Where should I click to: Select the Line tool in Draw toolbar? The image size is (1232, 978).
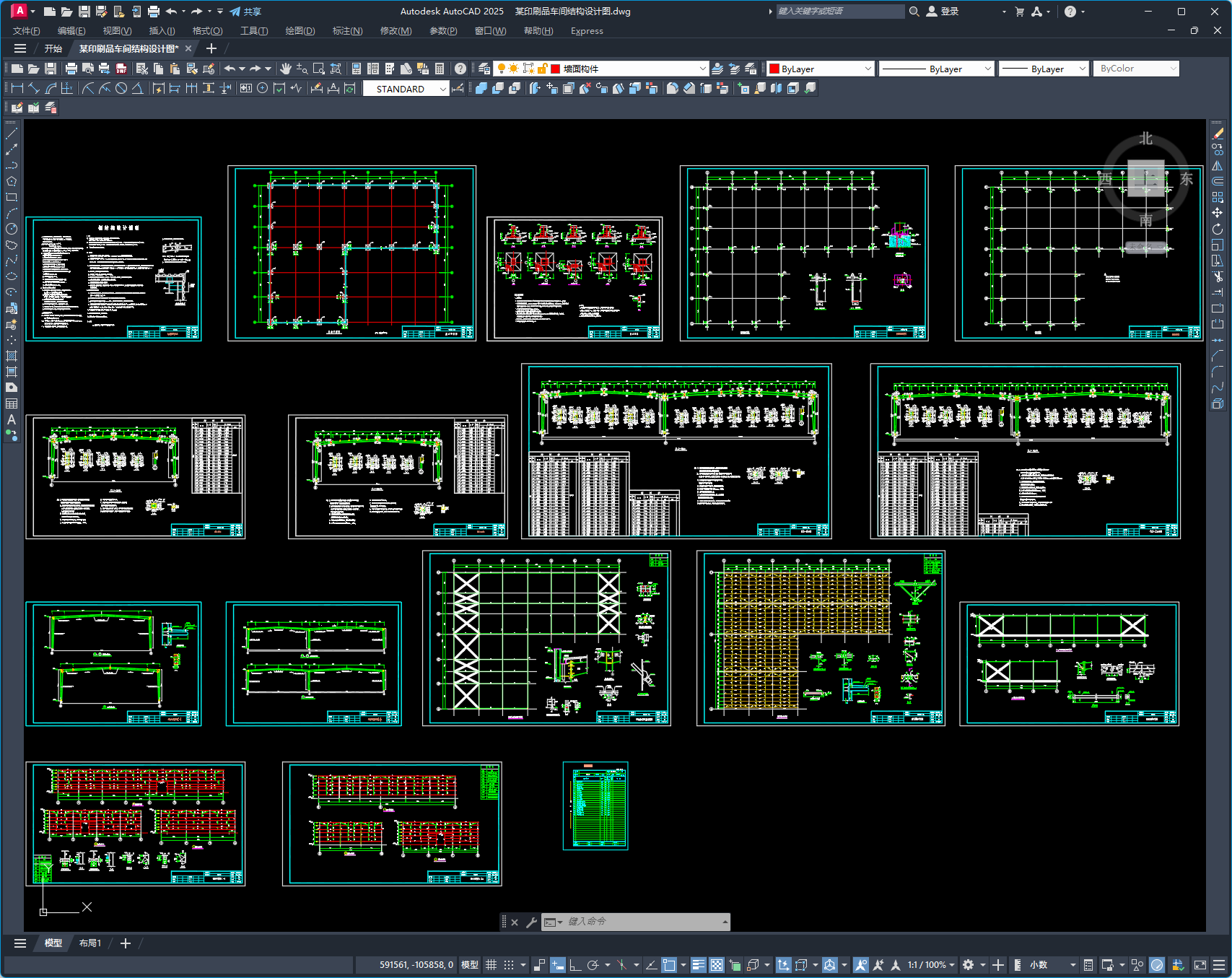[x=12, y=134]
